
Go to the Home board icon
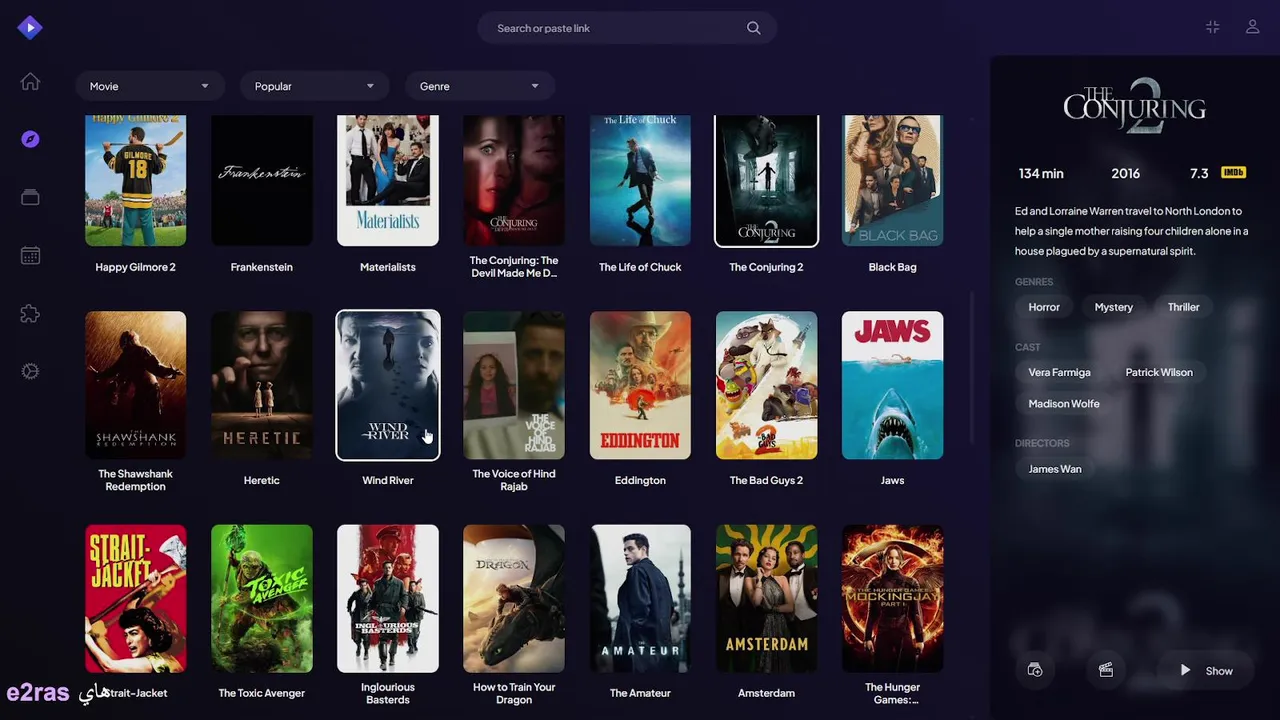(30, 82)
